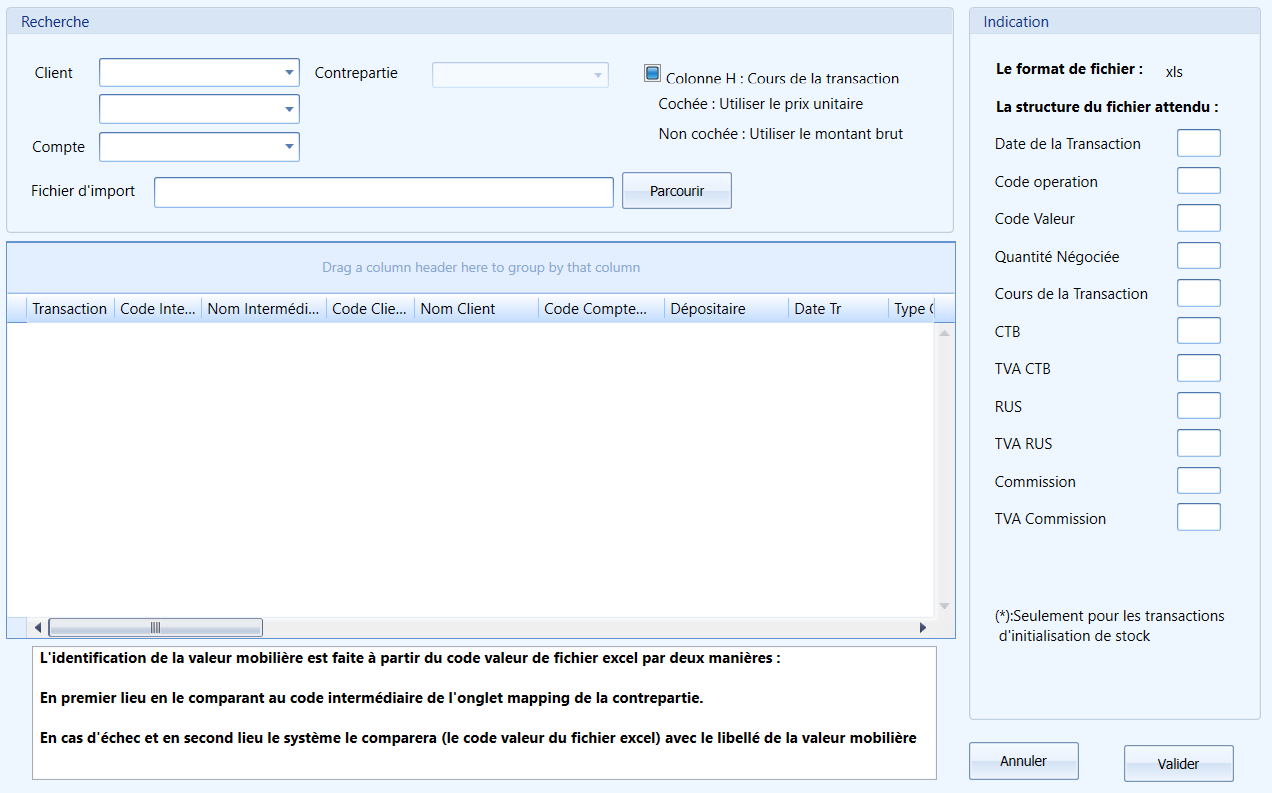
Task: Click the Date de la Transaction box
Action: point(1199,143)
